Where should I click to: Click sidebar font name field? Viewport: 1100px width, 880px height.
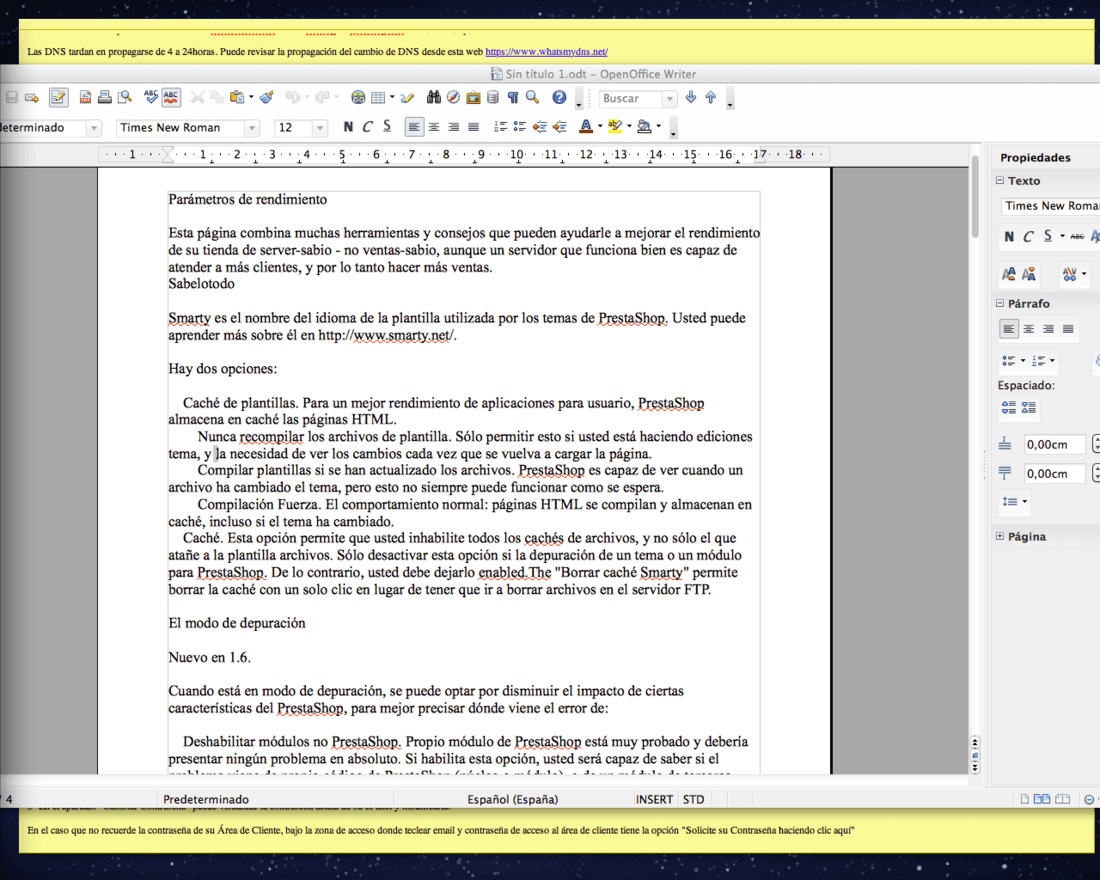(1050, 206)
